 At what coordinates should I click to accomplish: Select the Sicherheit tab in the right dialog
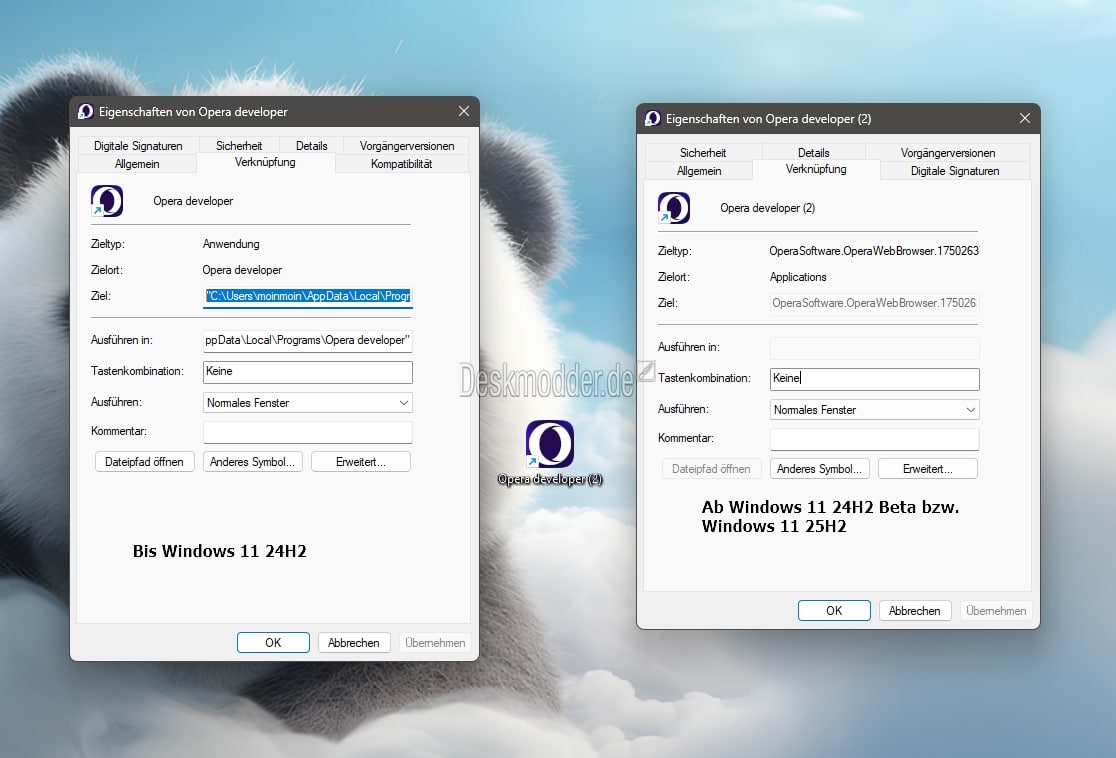click(x=703, y=153)
